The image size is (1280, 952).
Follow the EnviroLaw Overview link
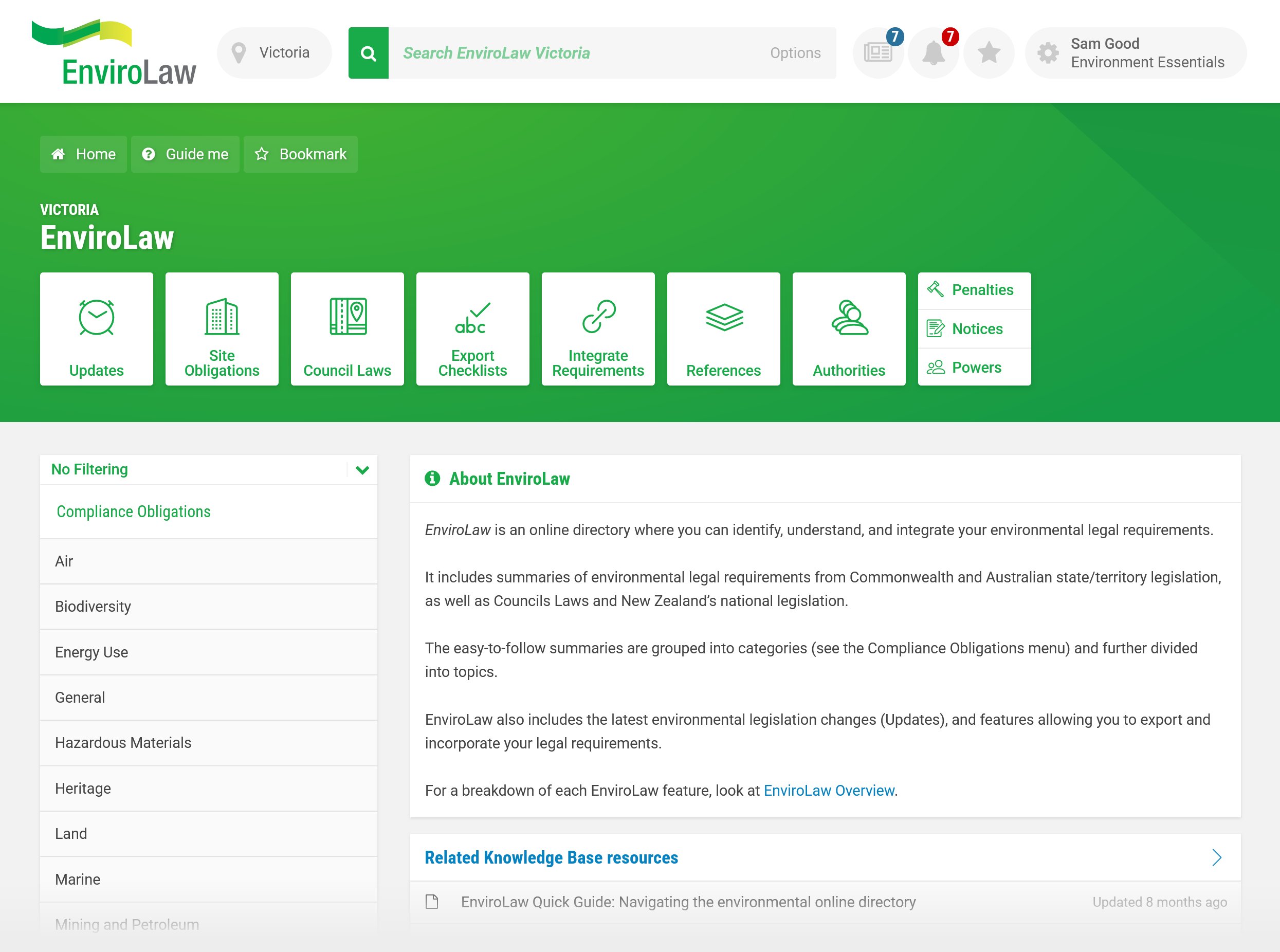pyautogui.click(x=829, y=791)
